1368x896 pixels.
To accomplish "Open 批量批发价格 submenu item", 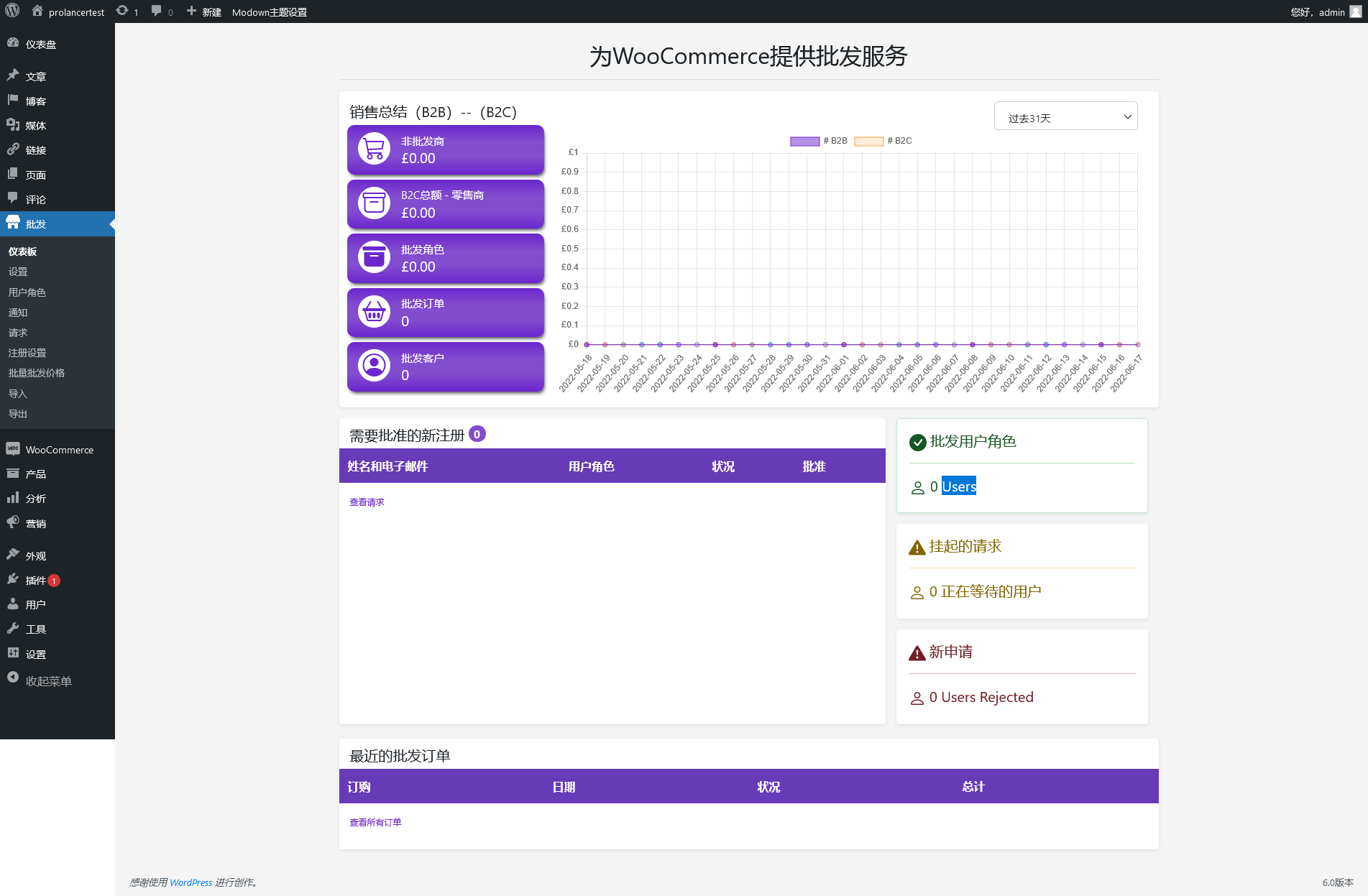I will pos(37,373).
